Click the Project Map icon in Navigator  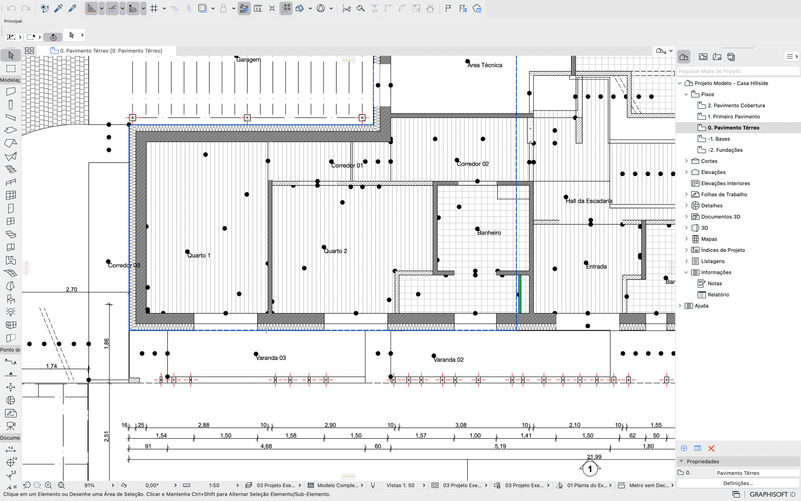684,57
